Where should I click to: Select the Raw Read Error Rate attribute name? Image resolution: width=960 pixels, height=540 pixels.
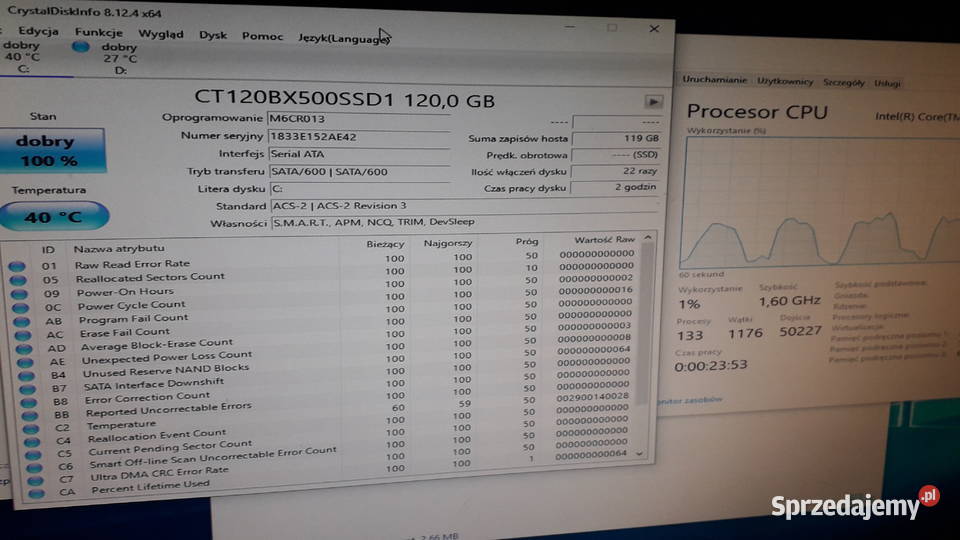(132, 264)
